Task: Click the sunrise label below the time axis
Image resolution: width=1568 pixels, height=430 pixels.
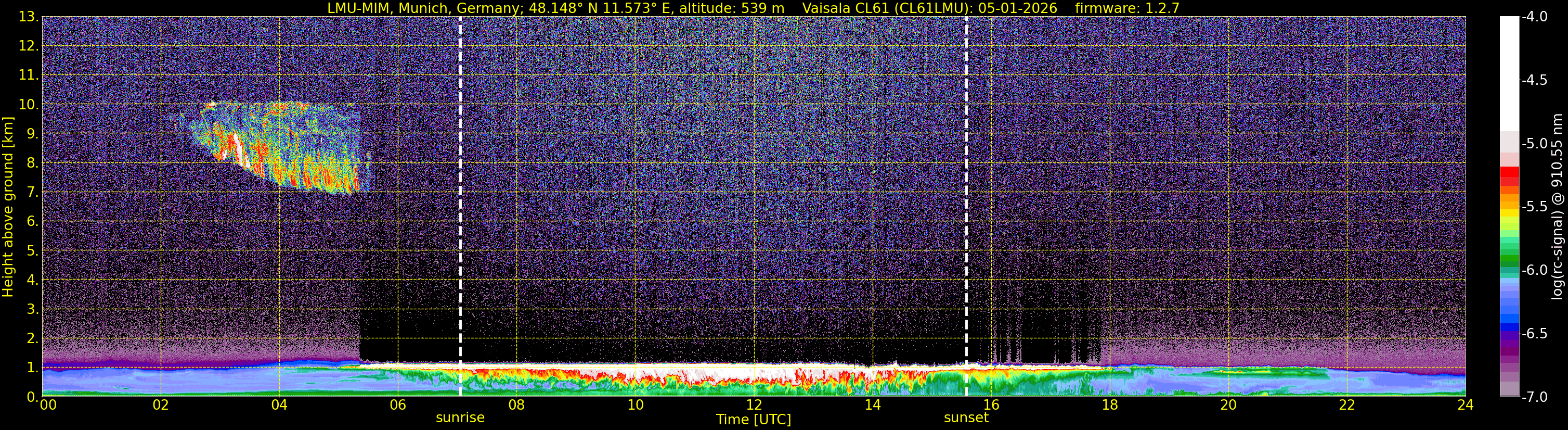Action: click(x=460, y=418)
